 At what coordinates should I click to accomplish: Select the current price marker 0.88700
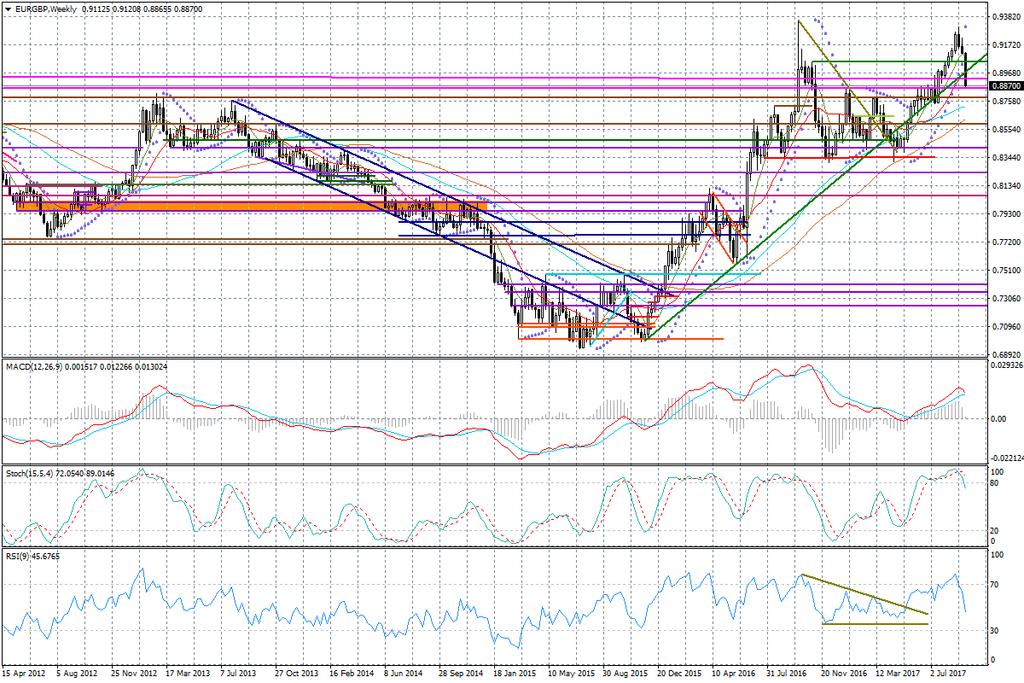click(x=1006, y=86)
